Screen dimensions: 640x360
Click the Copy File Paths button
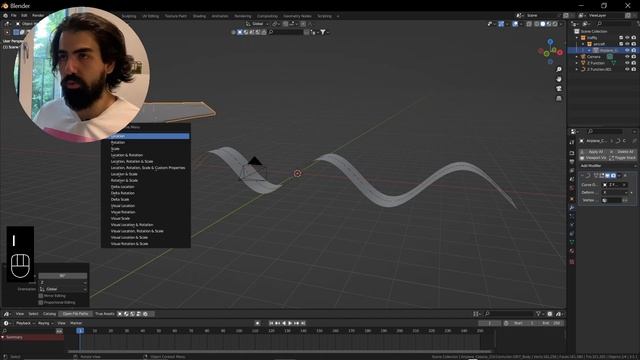click(76, 314)
